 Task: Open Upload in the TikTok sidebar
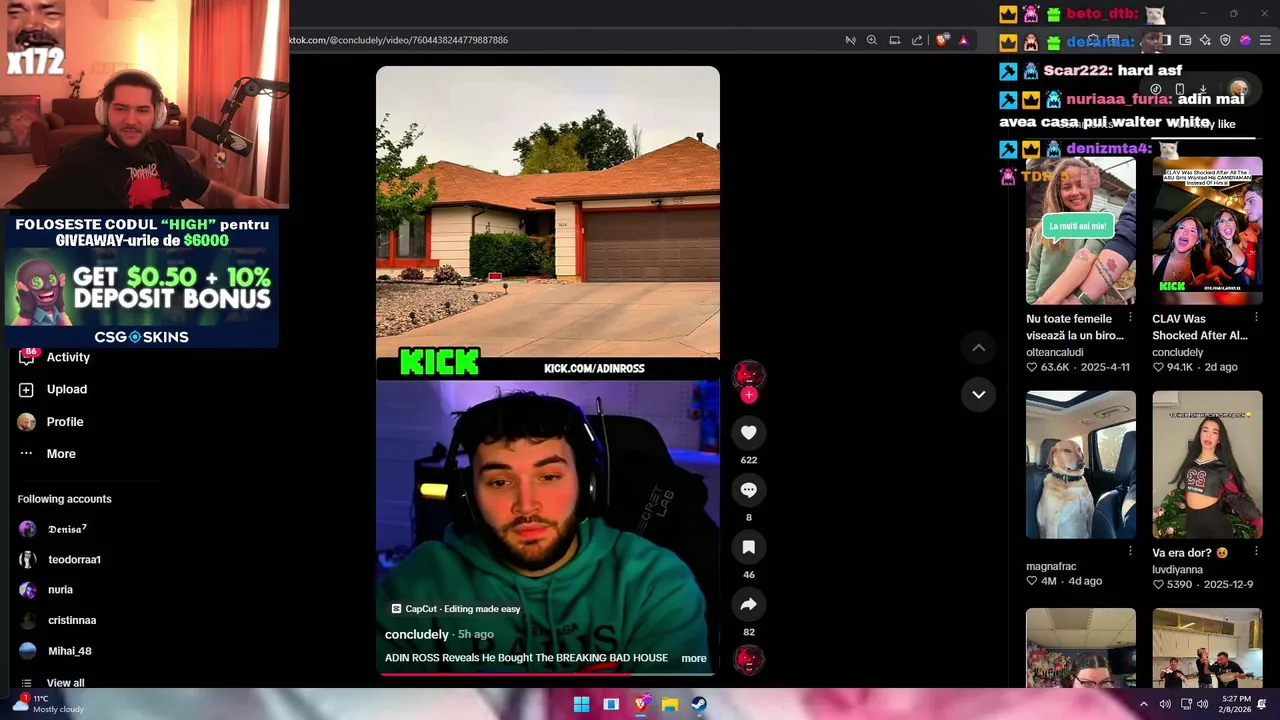53,389
